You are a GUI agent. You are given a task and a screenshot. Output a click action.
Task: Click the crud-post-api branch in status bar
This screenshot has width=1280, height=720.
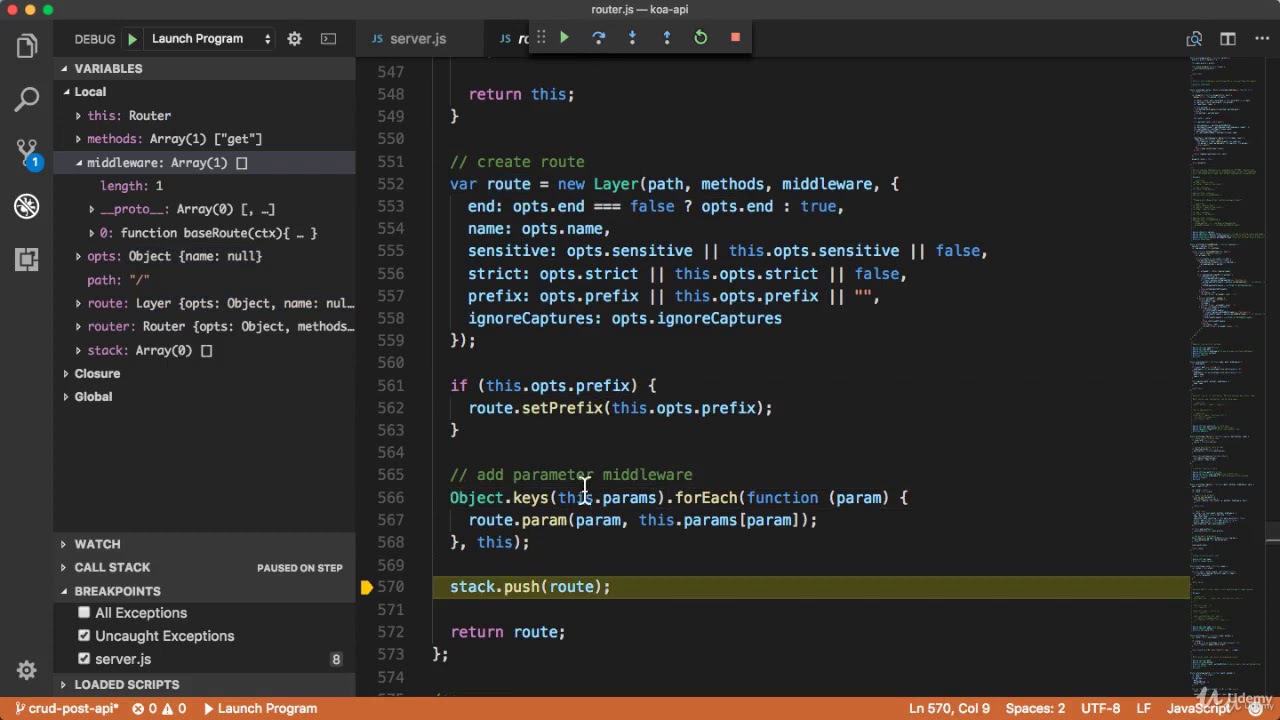[x=66, y=709]
